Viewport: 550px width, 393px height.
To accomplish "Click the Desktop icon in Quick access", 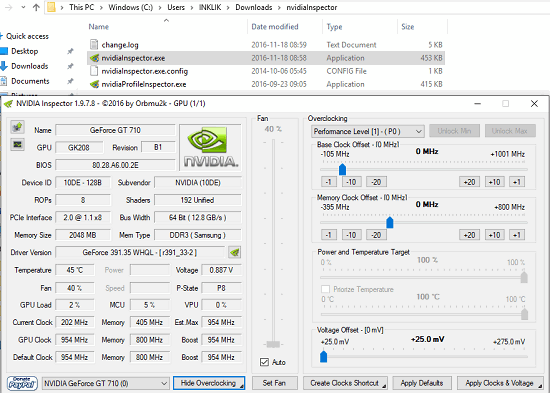I will click(x=4, y=51).
